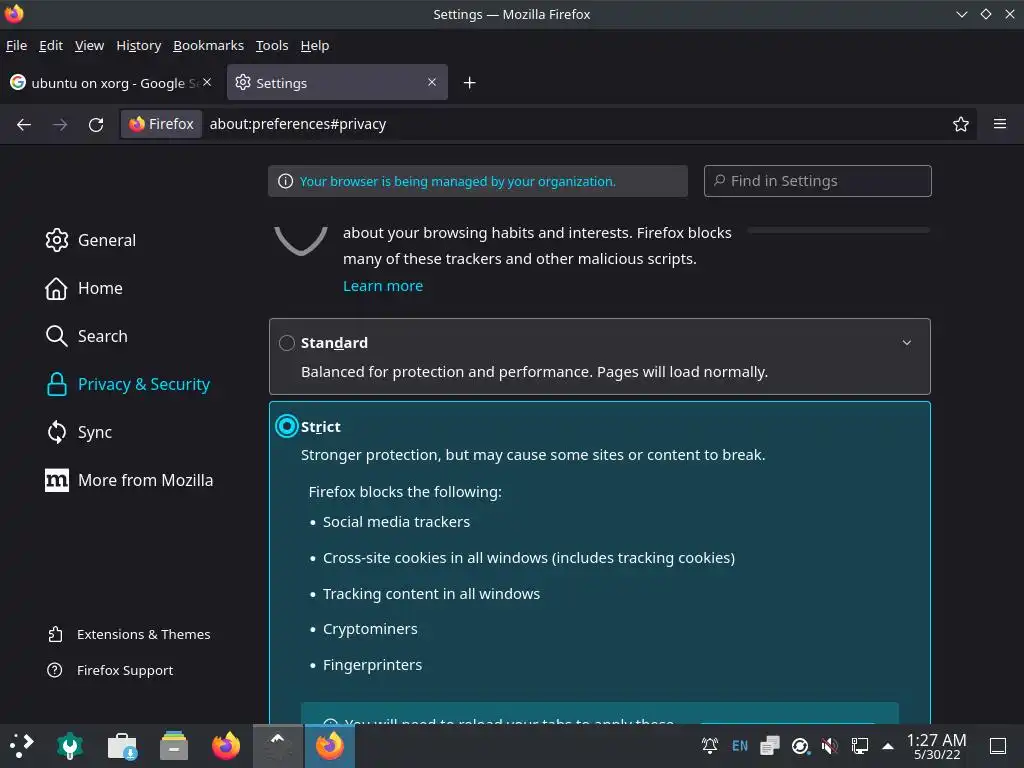Select the Standard protection radio button

(287, 343)
